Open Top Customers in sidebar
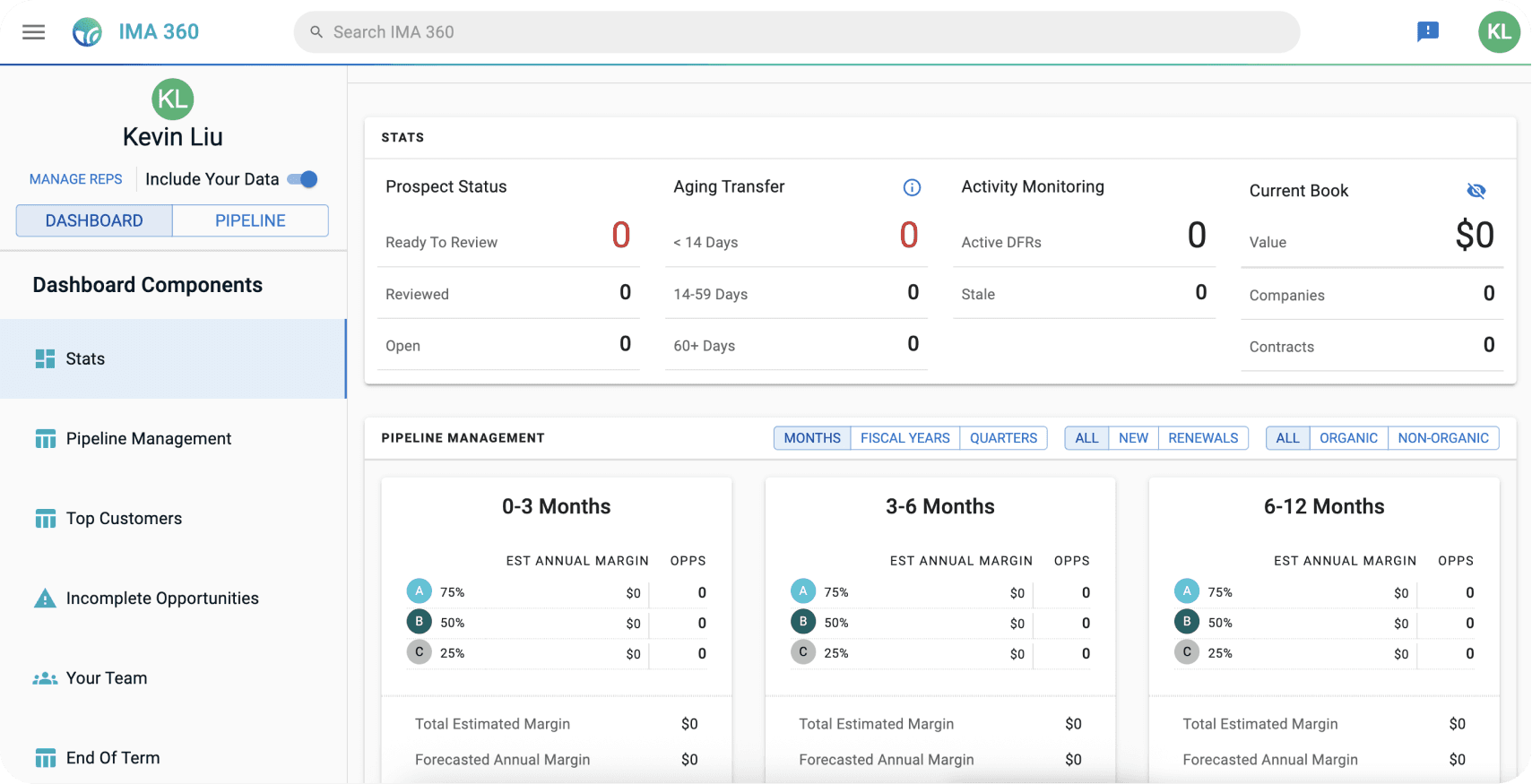 click(x=173, y=519)
